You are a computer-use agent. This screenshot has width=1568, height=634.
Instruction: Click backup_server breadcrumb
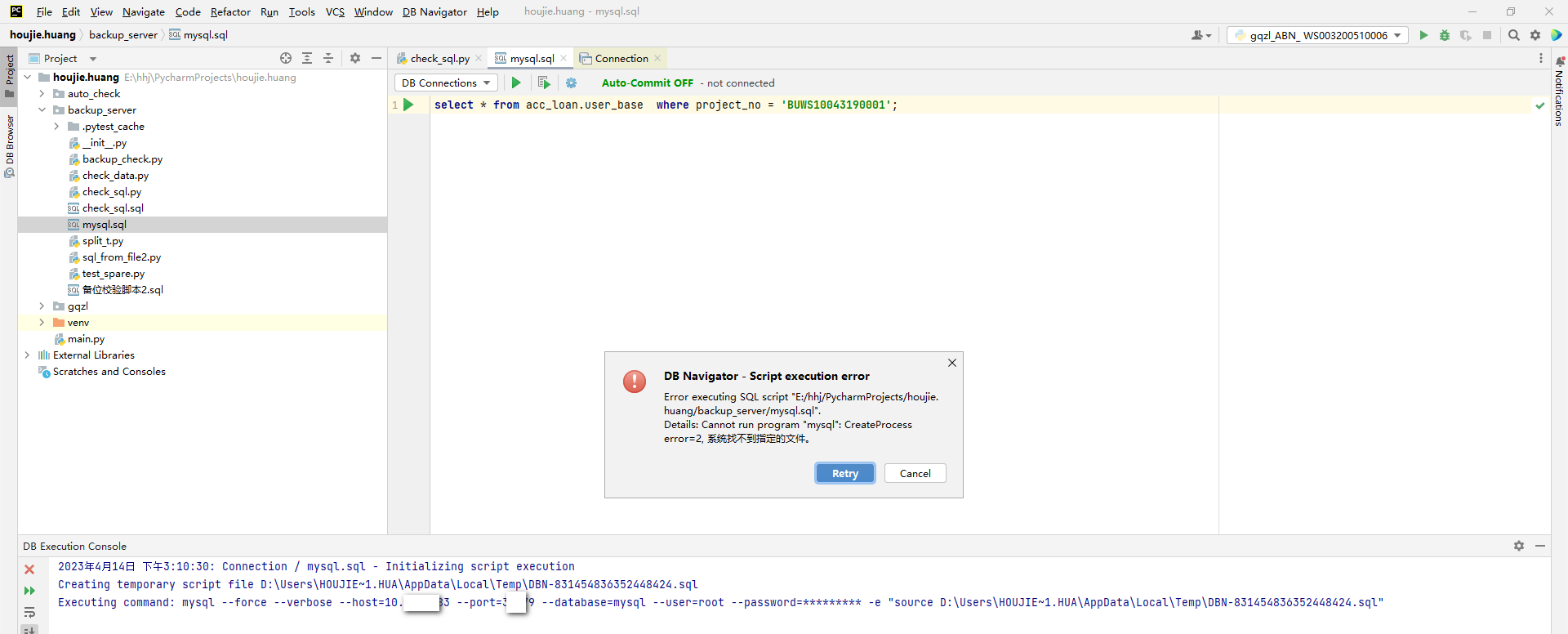tap(123, 34)
